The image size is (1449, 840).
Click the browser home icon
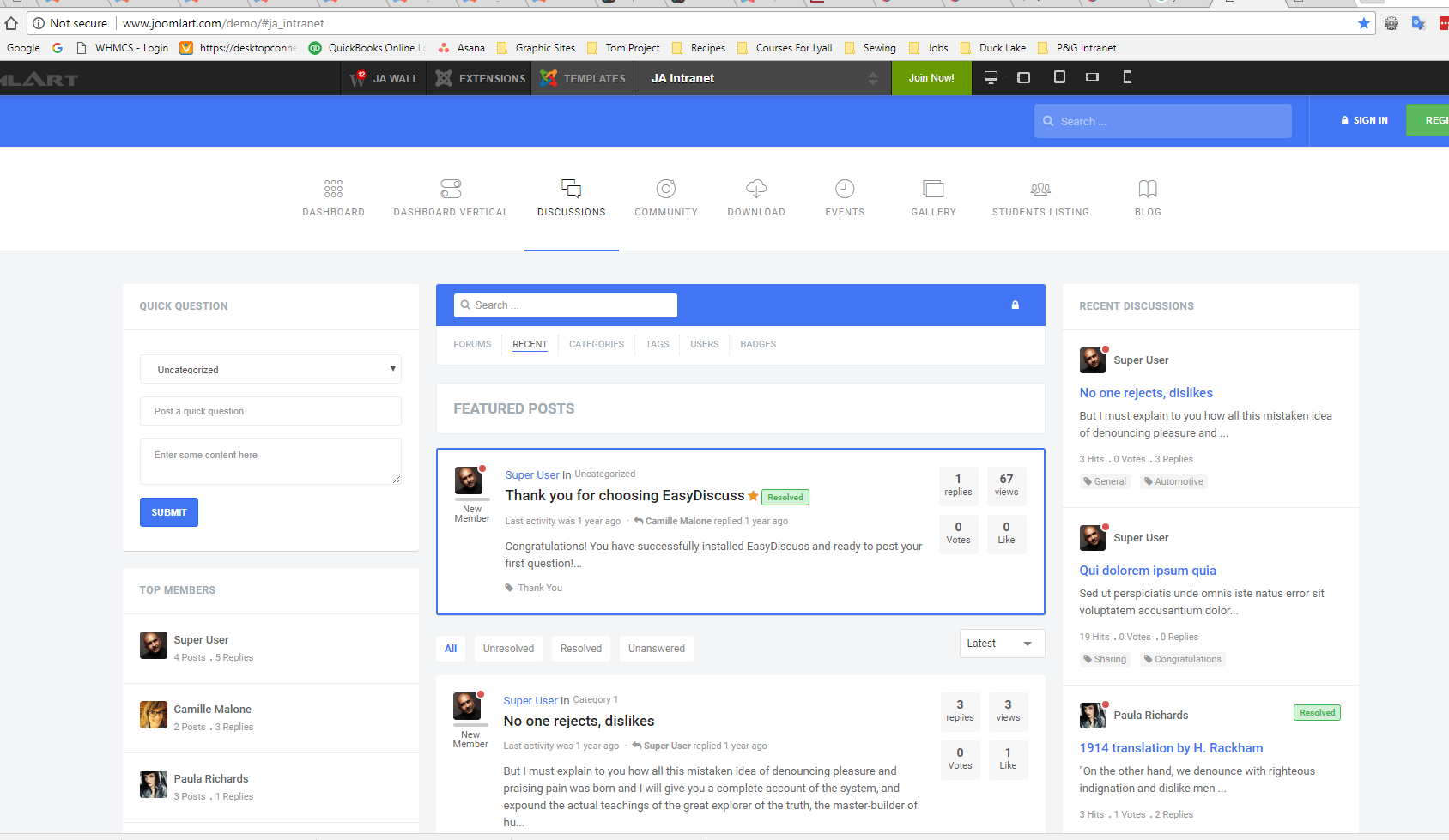11,23
